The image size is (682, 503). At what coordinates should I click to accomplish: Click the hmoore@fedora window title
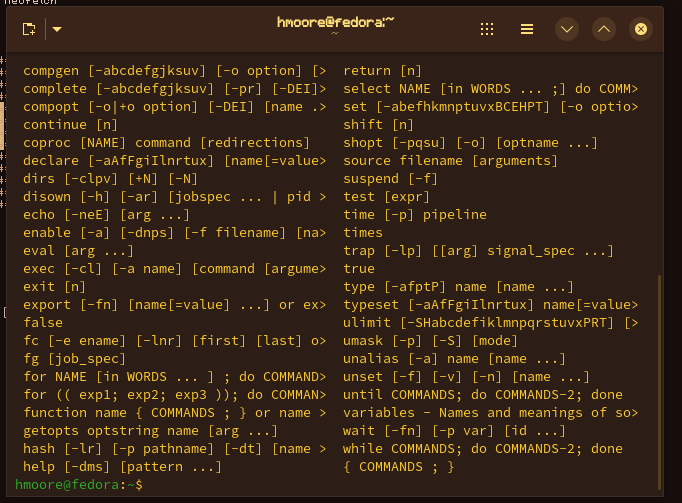click(335, 22)
